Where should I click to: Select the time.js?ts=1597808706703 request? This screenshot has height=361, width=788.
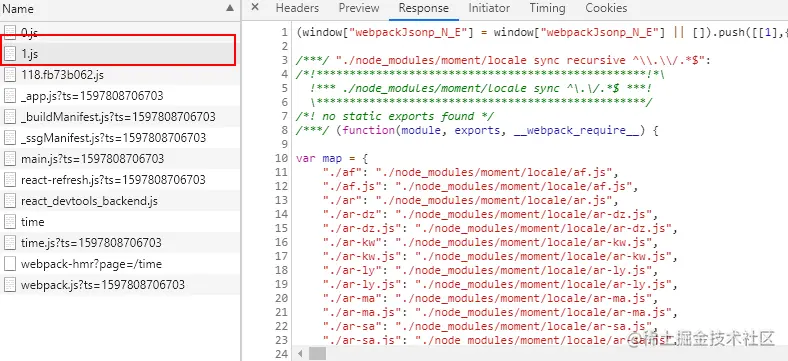(119, 243)
